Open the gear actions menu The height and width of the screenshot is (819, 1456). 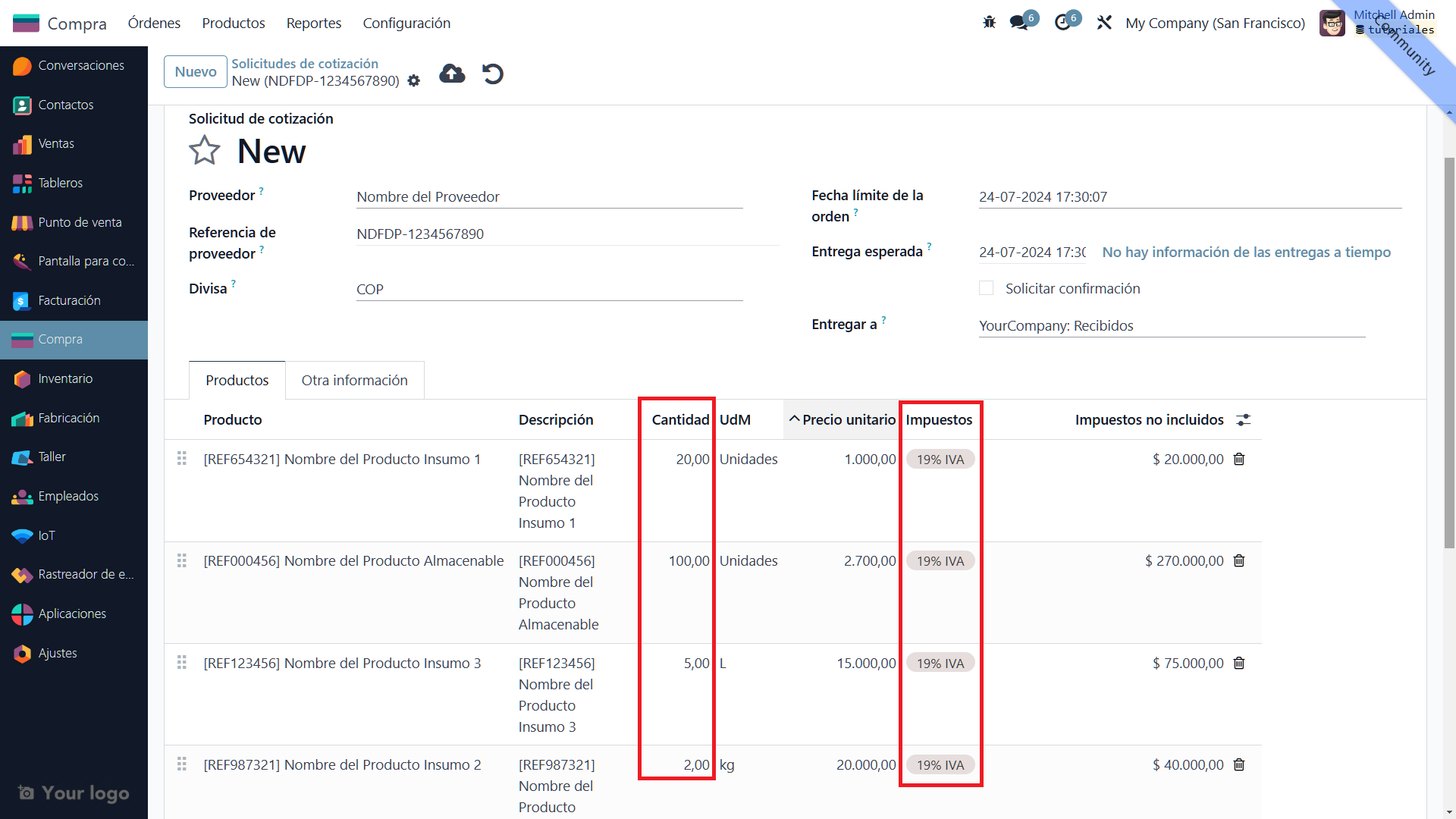414,81
